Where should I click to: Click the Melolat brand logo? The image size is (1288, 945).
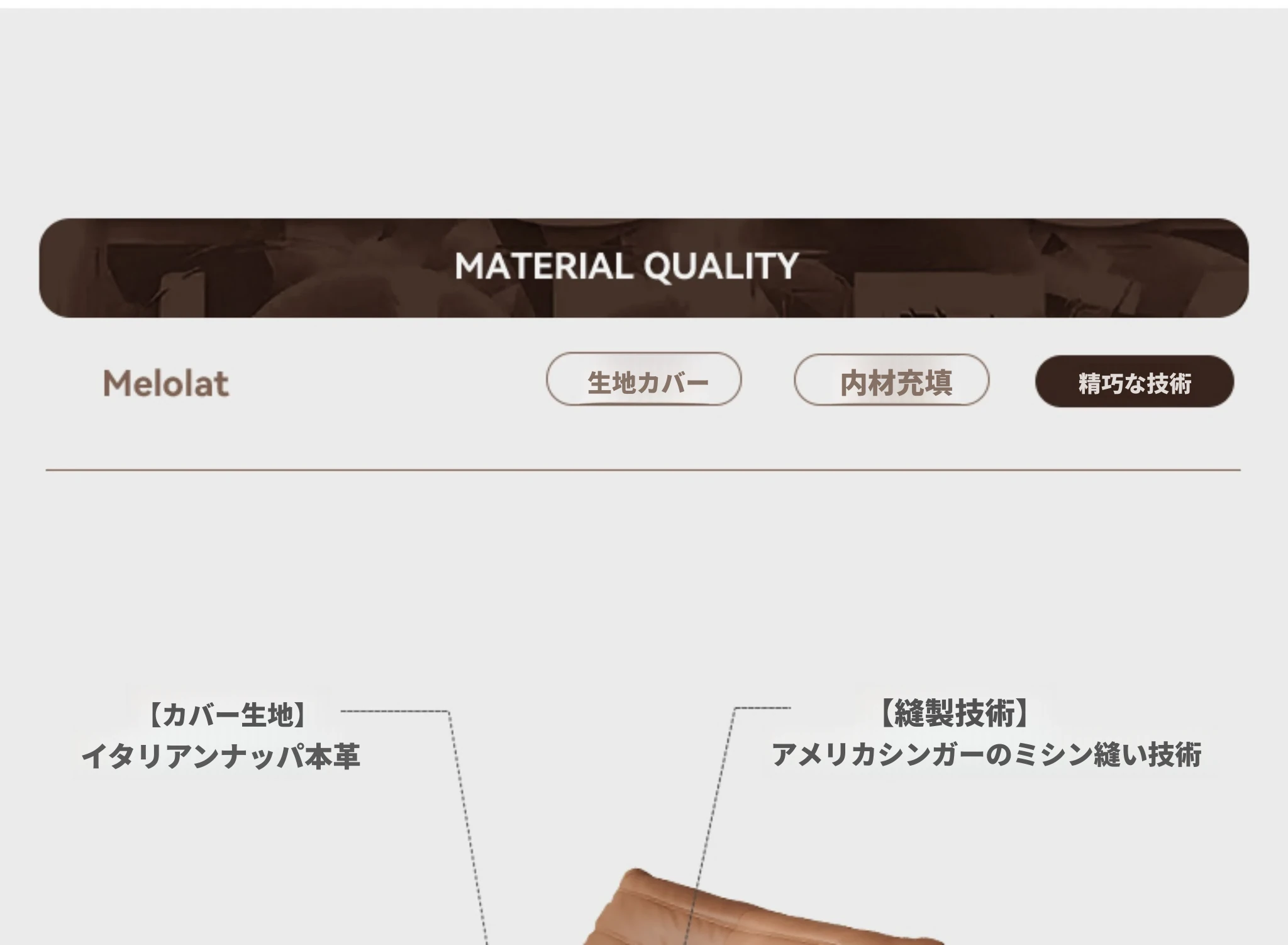tap(166, 383)
